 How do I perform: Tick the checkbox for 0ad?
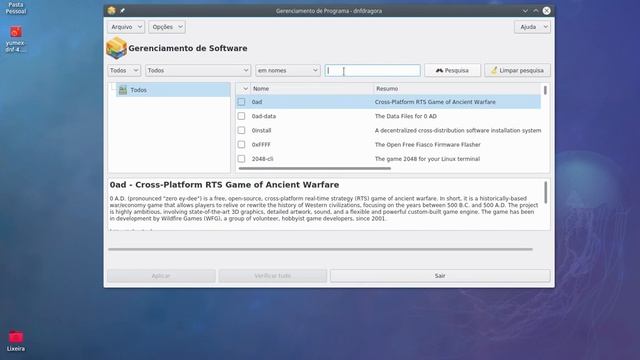(x=241, y=102)
